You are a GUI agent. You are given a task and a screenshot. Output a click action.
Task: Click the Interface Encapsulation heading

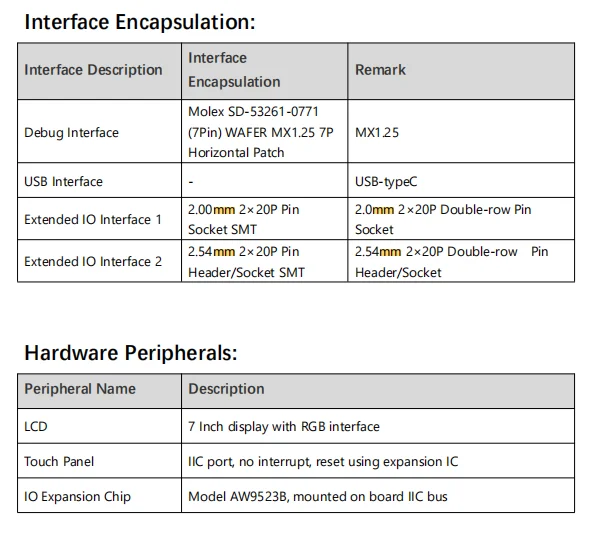point(140,21)
